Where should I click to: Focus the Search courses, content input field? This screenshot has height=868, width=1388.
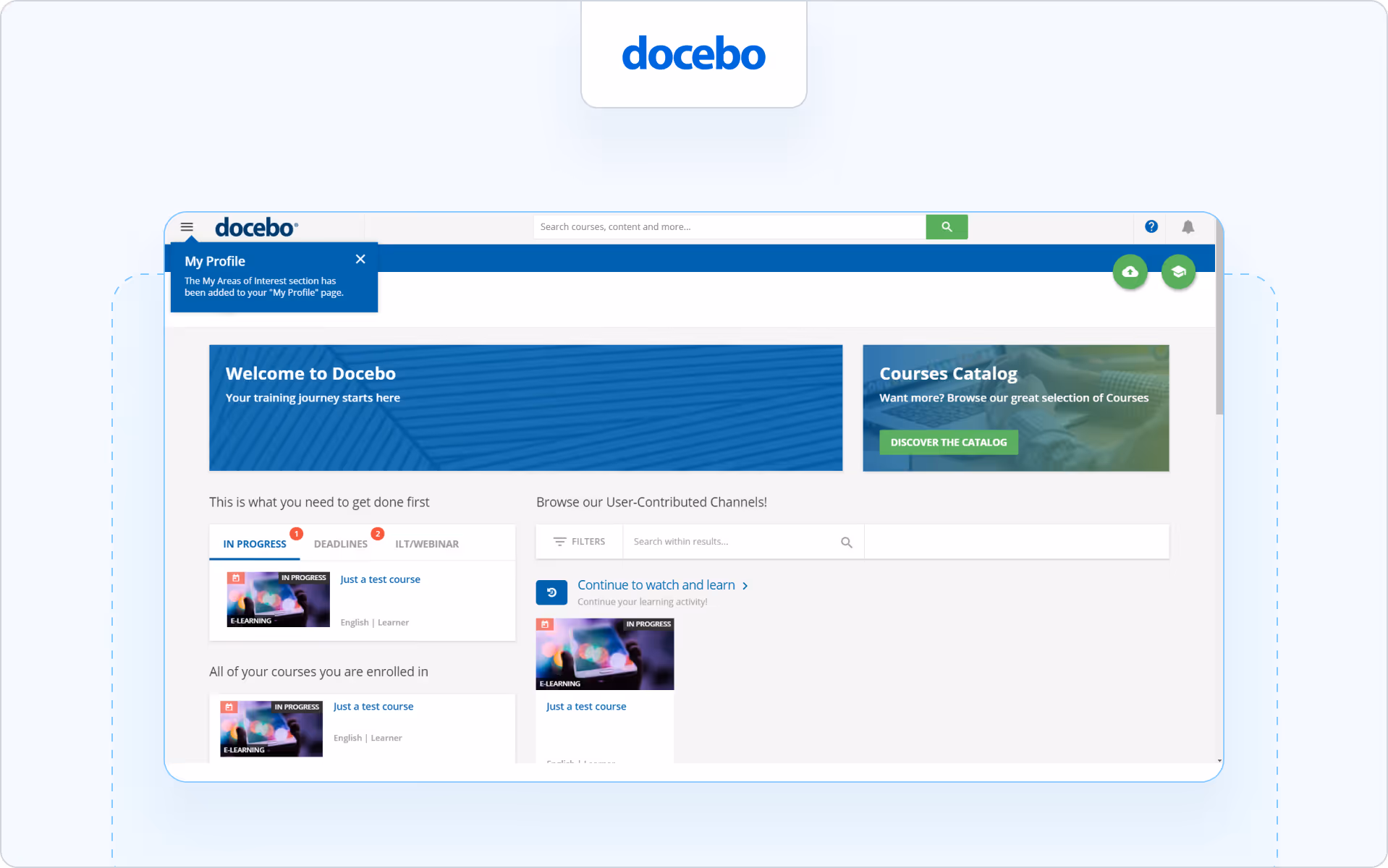coord(730,227)
